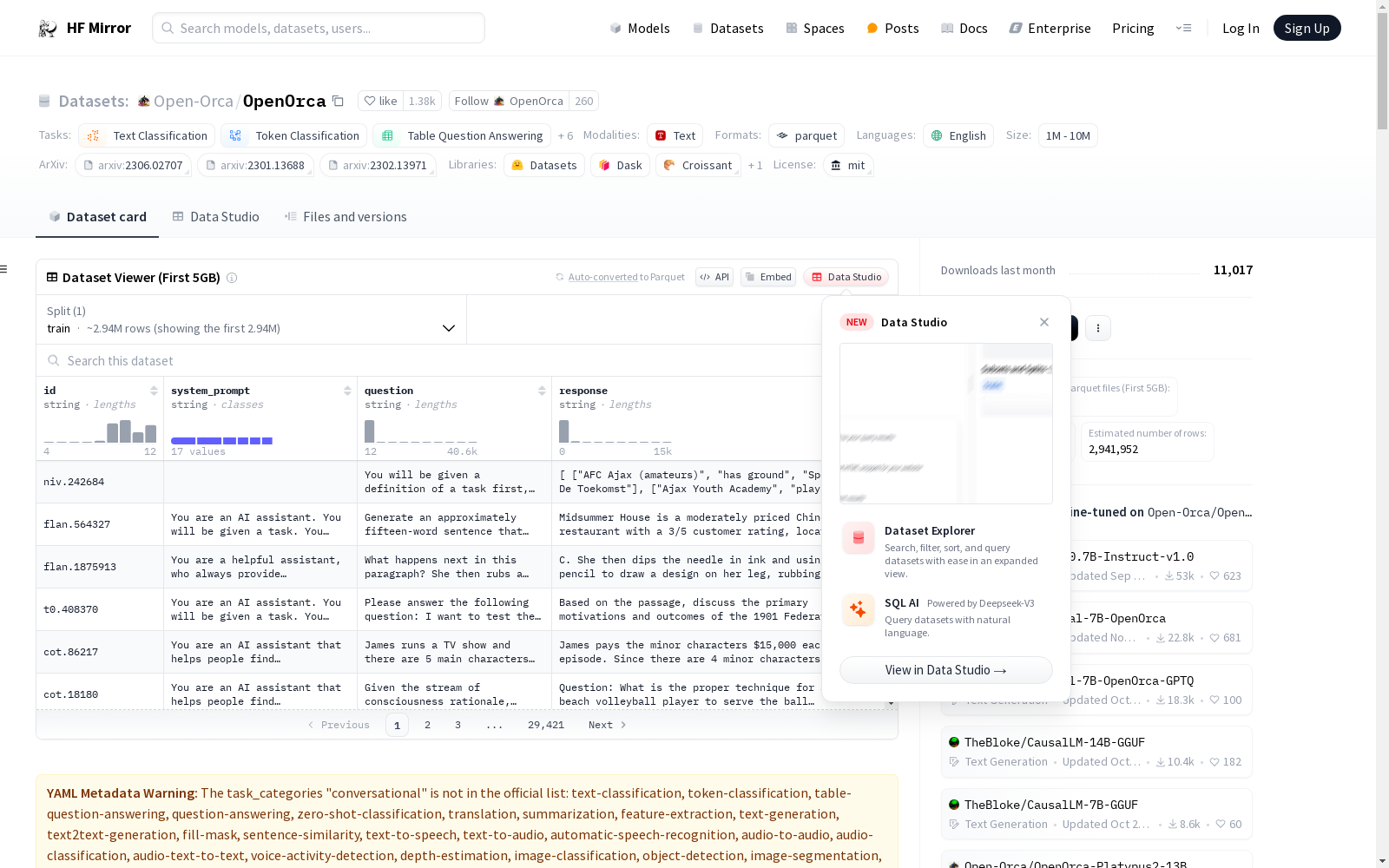Screen dimensions: 1389x868
Task: Expand the +1 more libraries
Action: pos(755,165)
